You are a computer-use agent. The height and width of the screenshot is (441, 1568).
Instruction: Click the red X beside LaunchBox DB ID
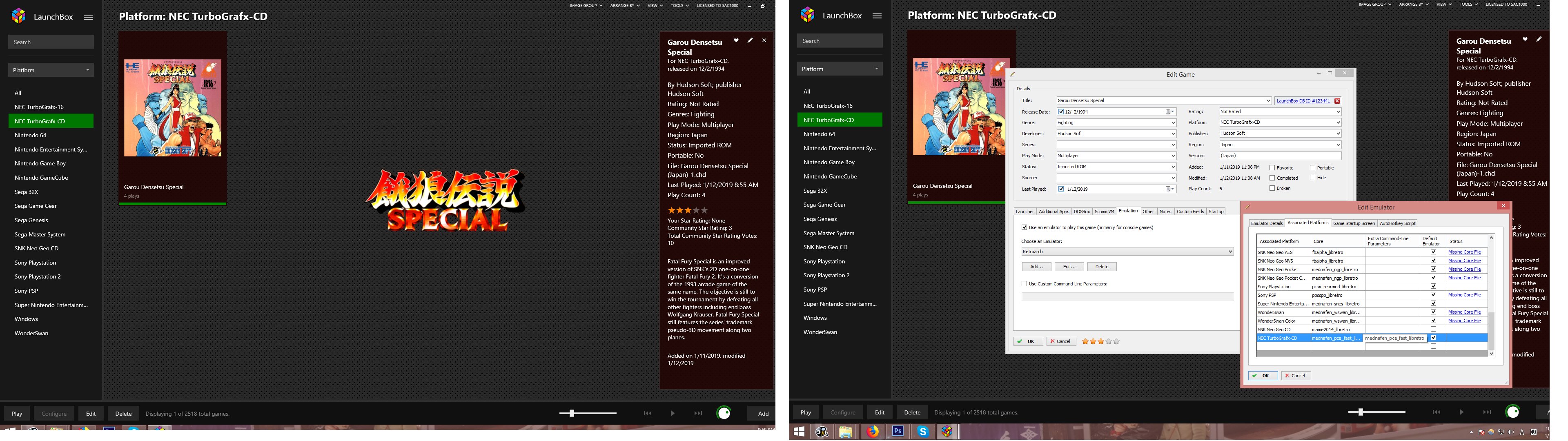click(1337, 101)
